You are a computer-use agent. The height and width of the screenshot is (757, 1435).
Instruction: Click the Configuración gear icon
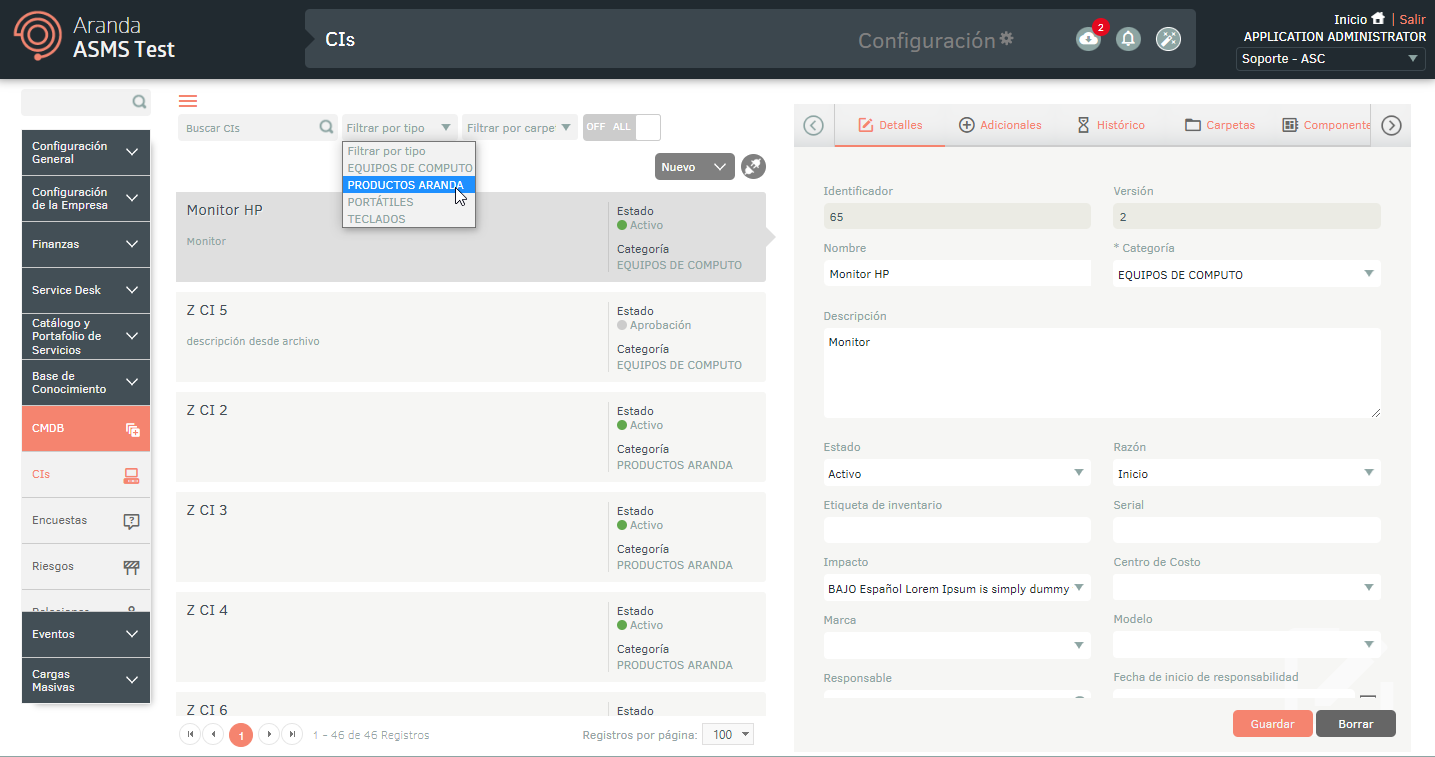click(x=1006, y=39)
